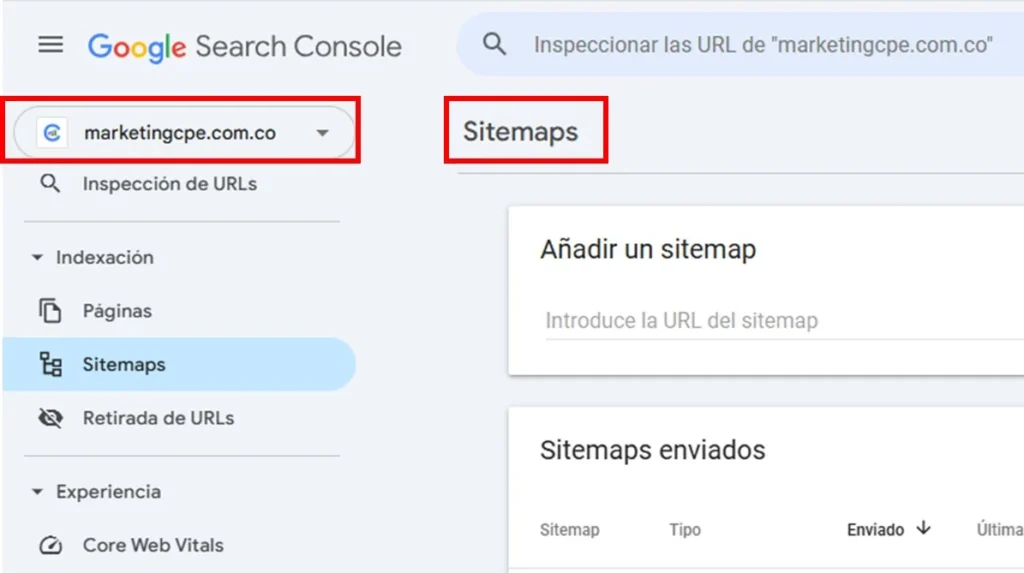The height and width of the screenshot is (573, 1024).
Task: Click the Sitemaps page heading
Action: [x=520, y=131]
